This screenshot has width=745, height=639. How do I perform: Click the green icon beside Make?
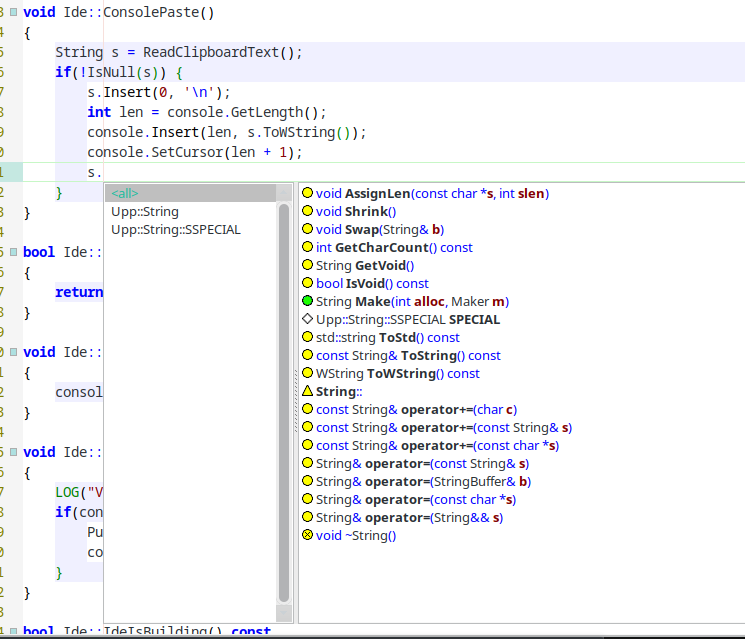pyautogui.click(x=308, y=301)
